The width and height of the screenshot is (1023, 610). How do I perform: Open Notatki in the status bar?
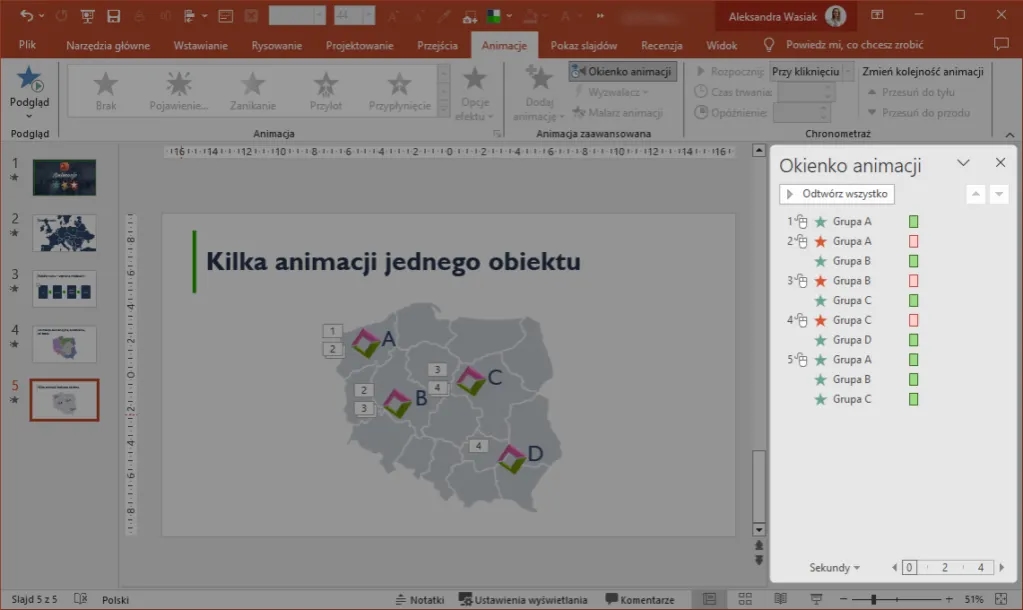click(x=420, y=600)
